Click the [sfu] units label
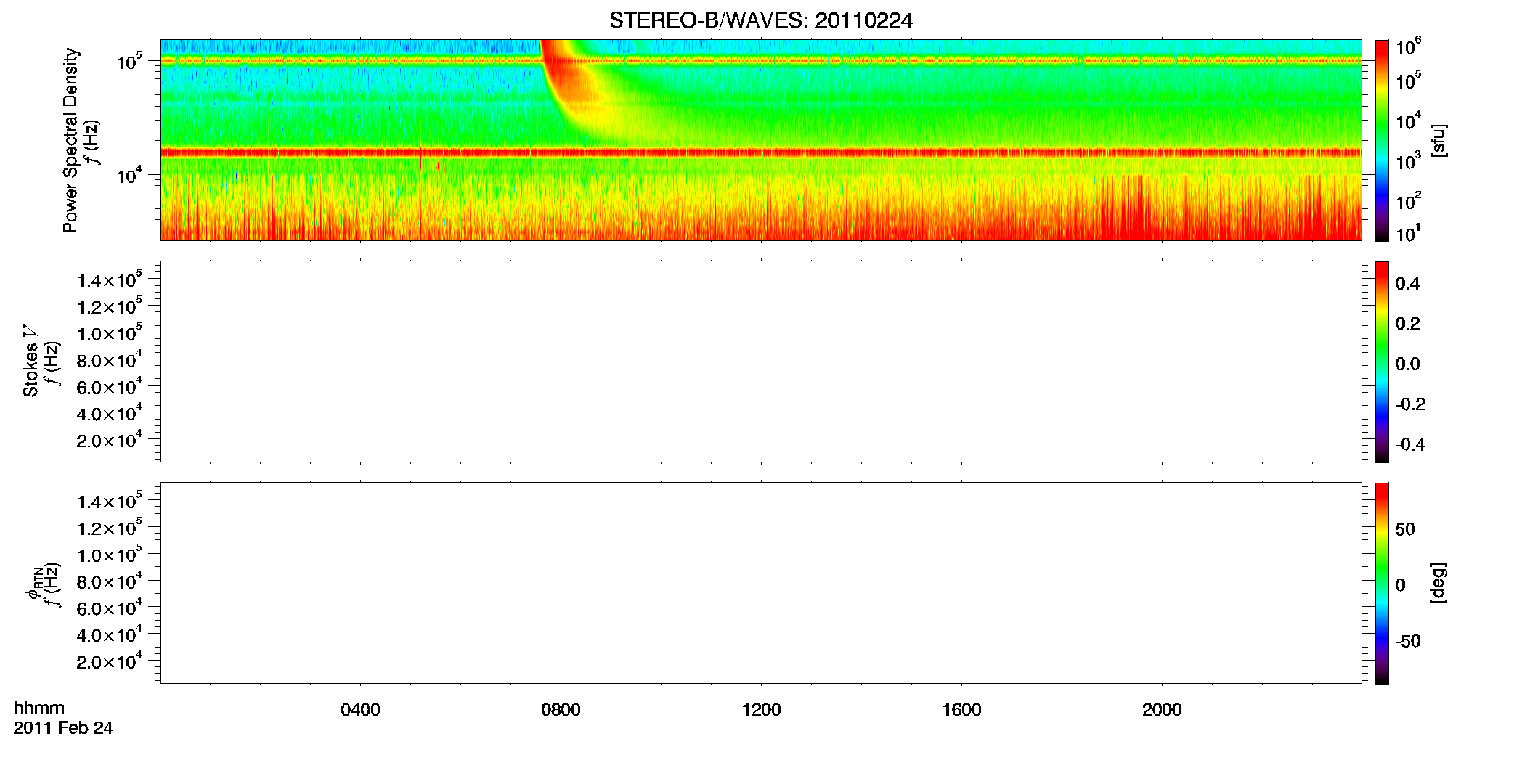 click(1438, 140)
